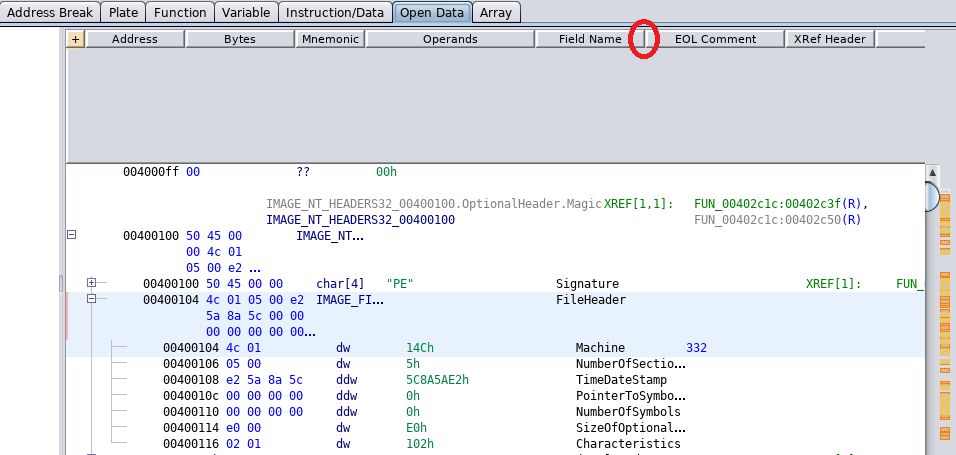This screenshot has width=956, height=455.
Task: Open the Instruction/Data tab
Action: pyautogui.click(x=335, y=12)
